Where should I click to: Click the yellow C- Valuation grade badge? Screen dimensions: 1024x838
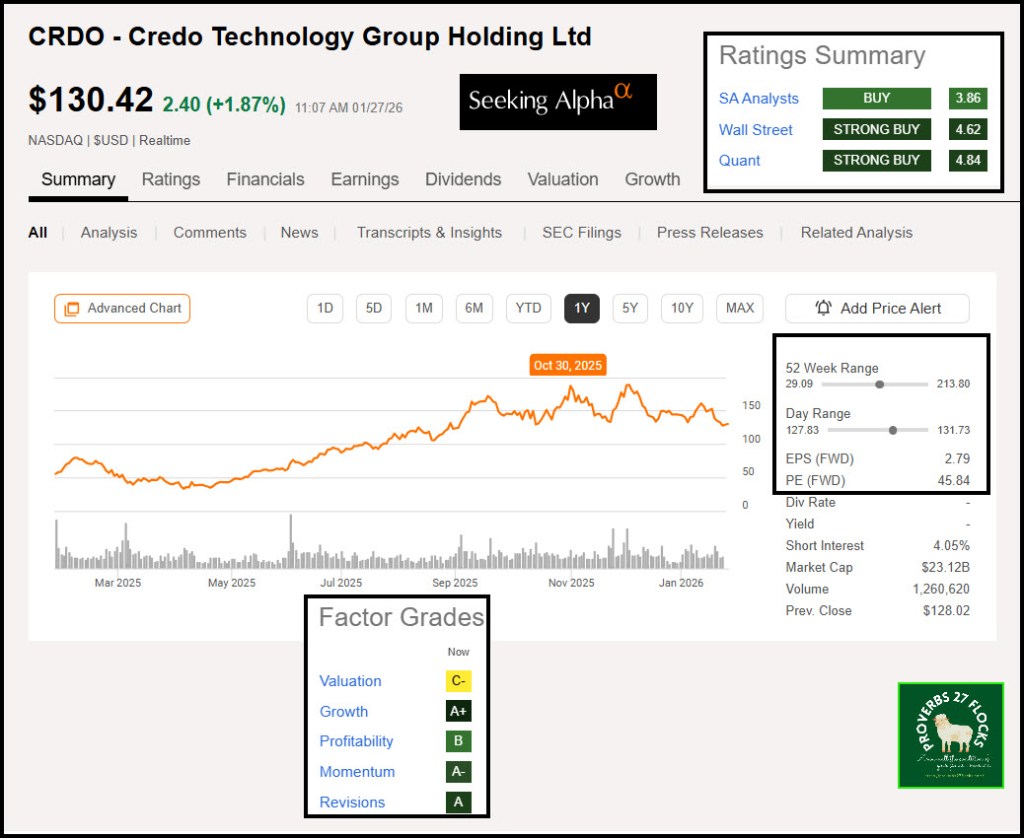(x=458, y=681)
